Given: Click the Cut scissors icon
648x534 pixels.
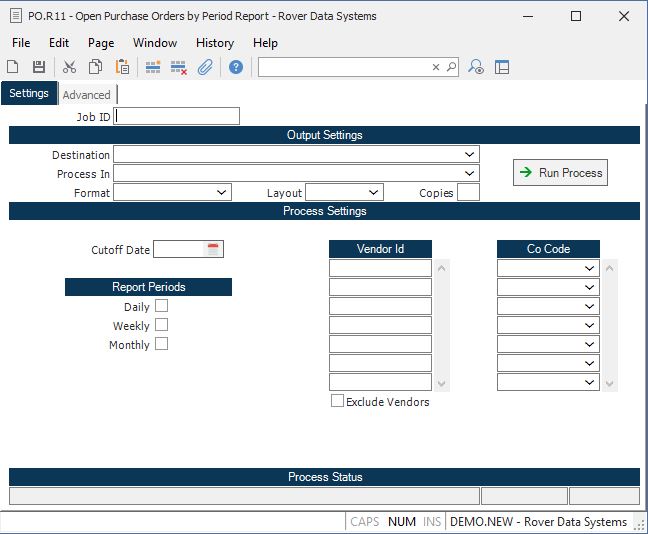Looking at the screenshot, I should 69,67.
